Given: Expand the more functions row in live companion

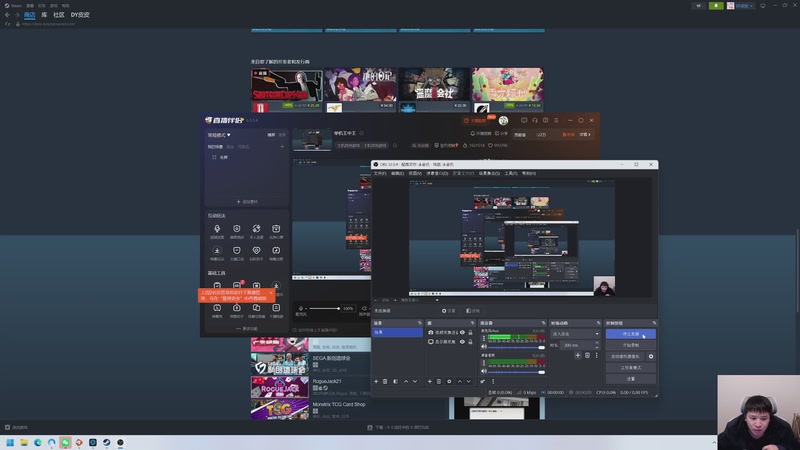Looking at the screenshot, I should click(x=246, y=329).
